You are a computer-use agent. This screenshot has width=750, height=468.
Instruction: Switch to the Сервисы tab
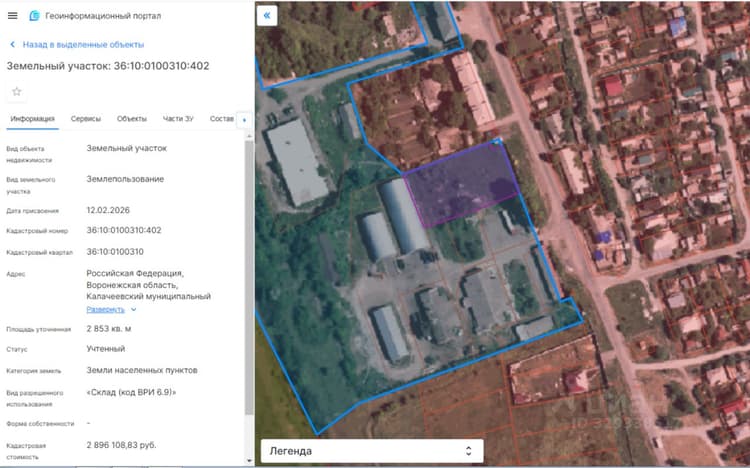(x=86, y=119)
